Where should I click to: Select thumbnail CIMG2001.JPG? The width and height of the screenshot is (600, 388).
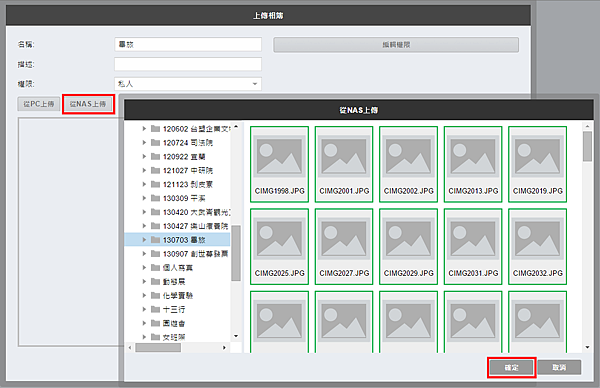344,164
